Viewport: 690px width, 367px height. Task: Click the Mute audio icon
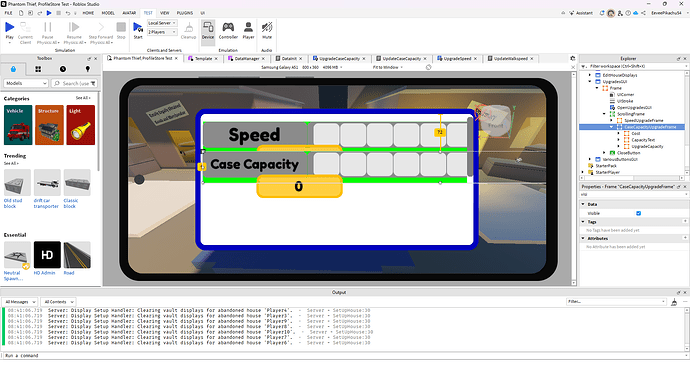click(x=267, y=27)
